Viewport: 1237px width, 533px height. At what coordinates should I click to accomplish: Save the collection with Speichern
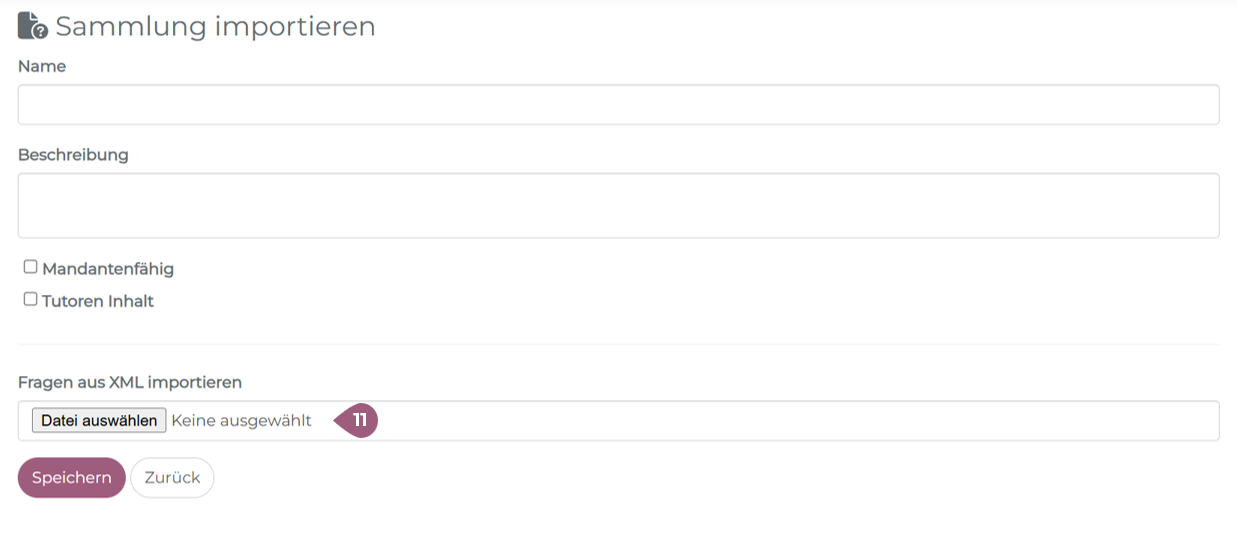tap(71, 478)
